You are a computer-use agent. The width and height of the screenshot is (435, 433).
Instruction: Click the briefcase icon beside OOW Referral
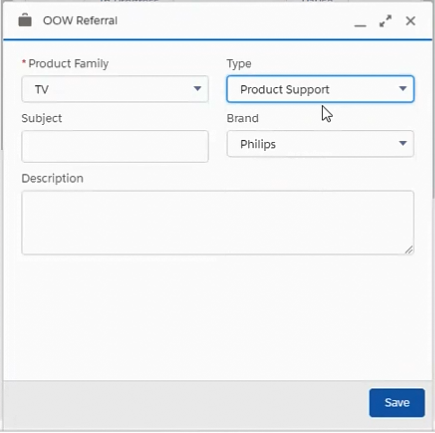pyautogui.click(x=25, y=21)
